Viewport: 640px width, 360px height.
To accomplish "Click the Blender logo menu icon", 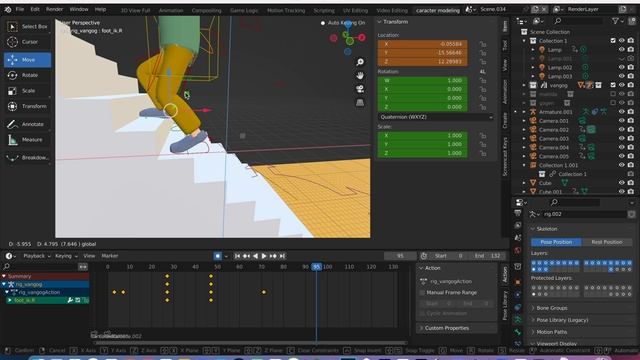I will [x=7, y=9].
